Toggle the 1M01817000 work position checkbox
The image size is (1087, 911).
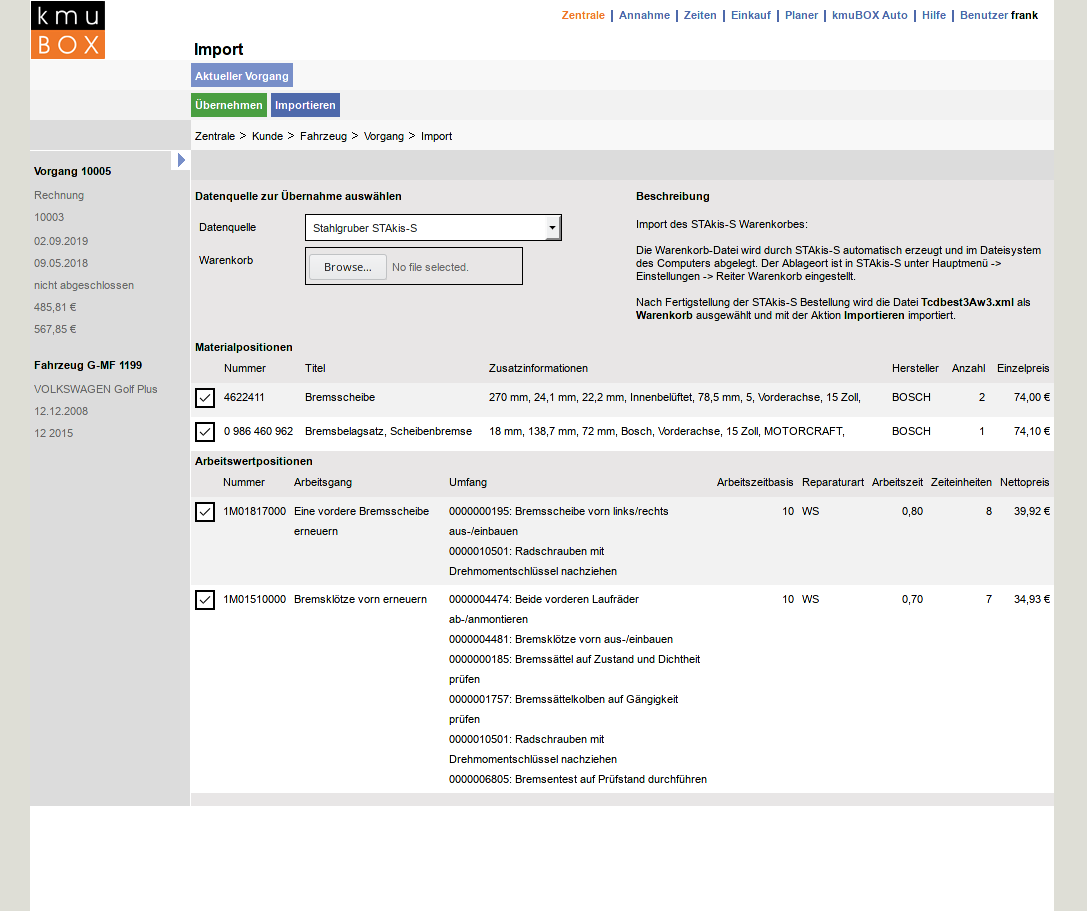[x=205, y=512]
